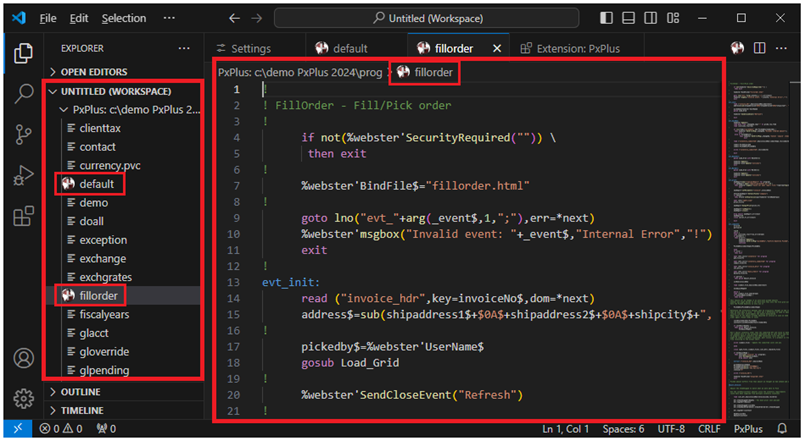Open the File menu
The height and width of the screenshot is (441, 805).
[x=48, y=18]
